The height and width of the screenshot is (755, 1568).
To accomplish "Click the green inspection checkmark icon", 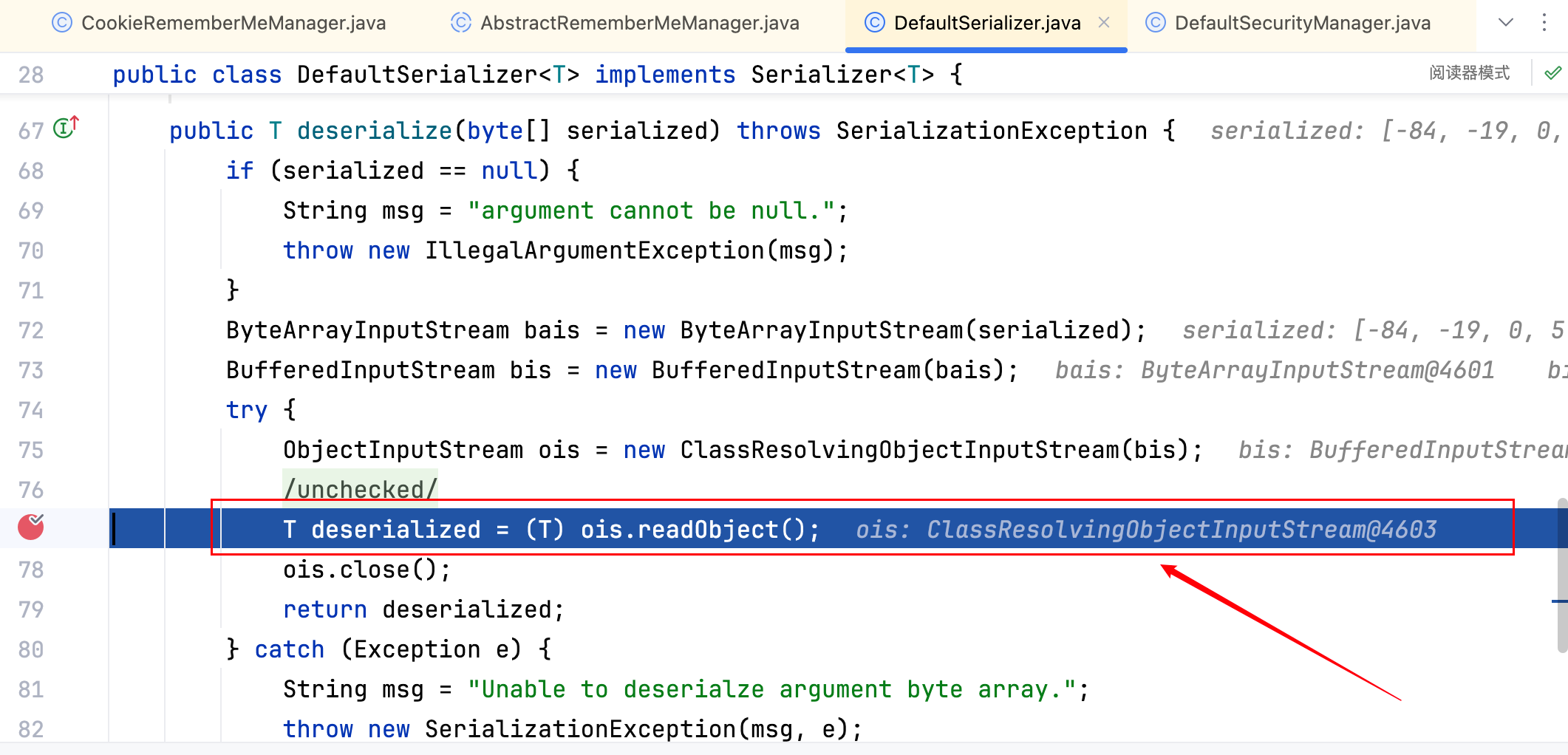I will pos(1552,73).
